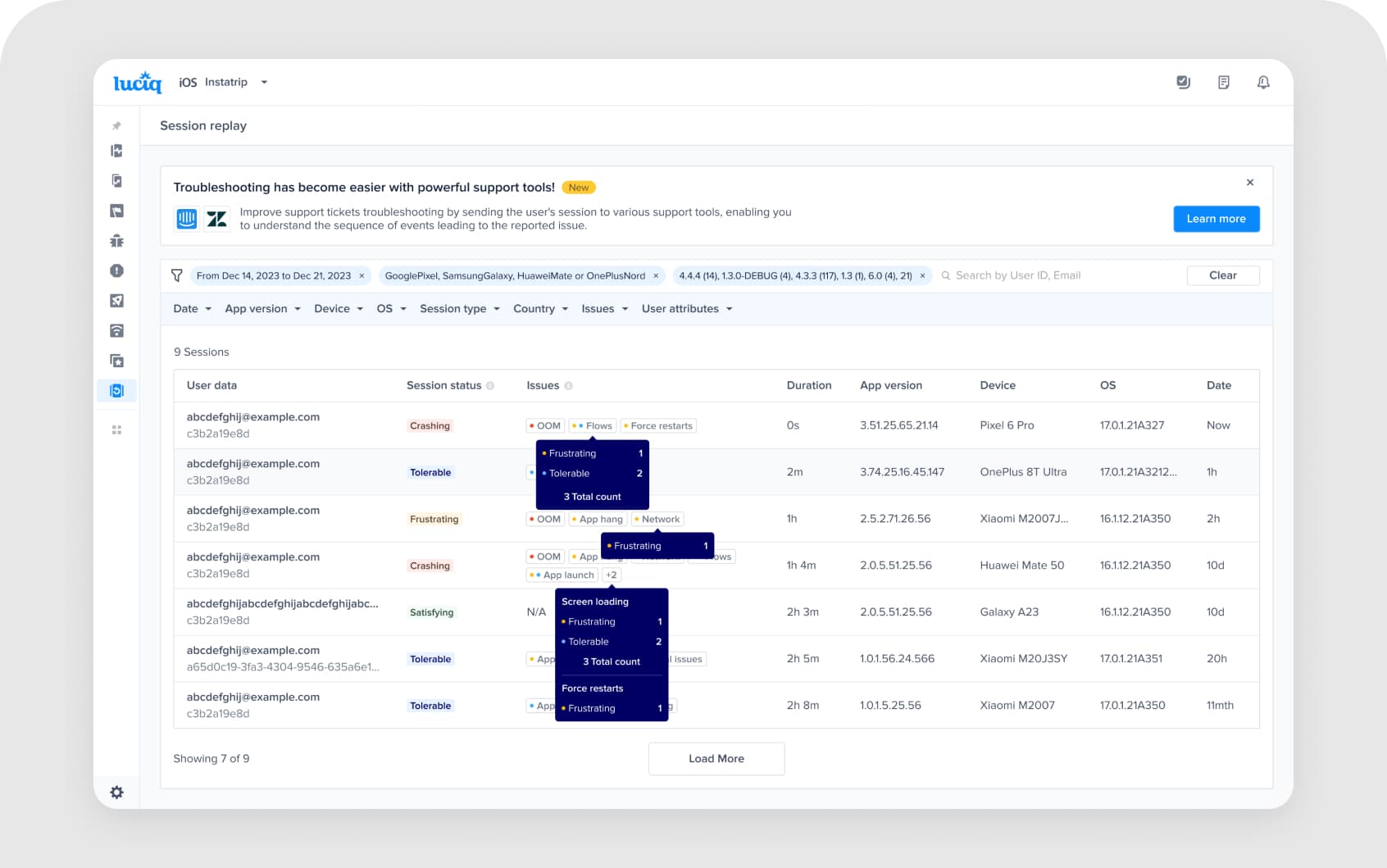Select the active session replay sidebar icon
Image resolution: width=1387 pixels, height=868 pixels.
tap(117, 390)
